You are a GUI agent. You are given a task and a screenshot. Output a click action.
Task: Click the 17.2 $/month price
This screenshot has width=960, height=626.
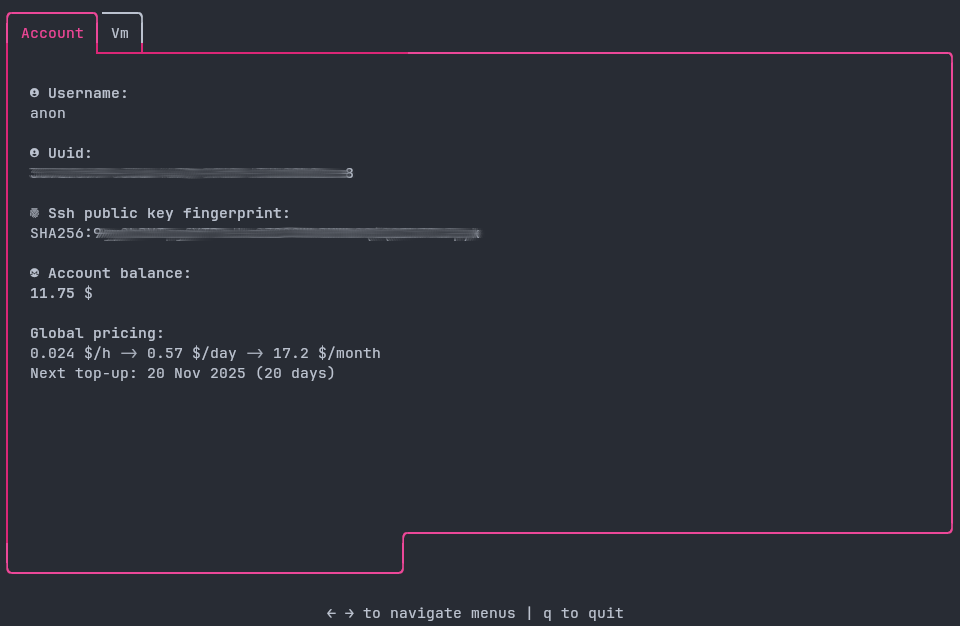(327, 353)
